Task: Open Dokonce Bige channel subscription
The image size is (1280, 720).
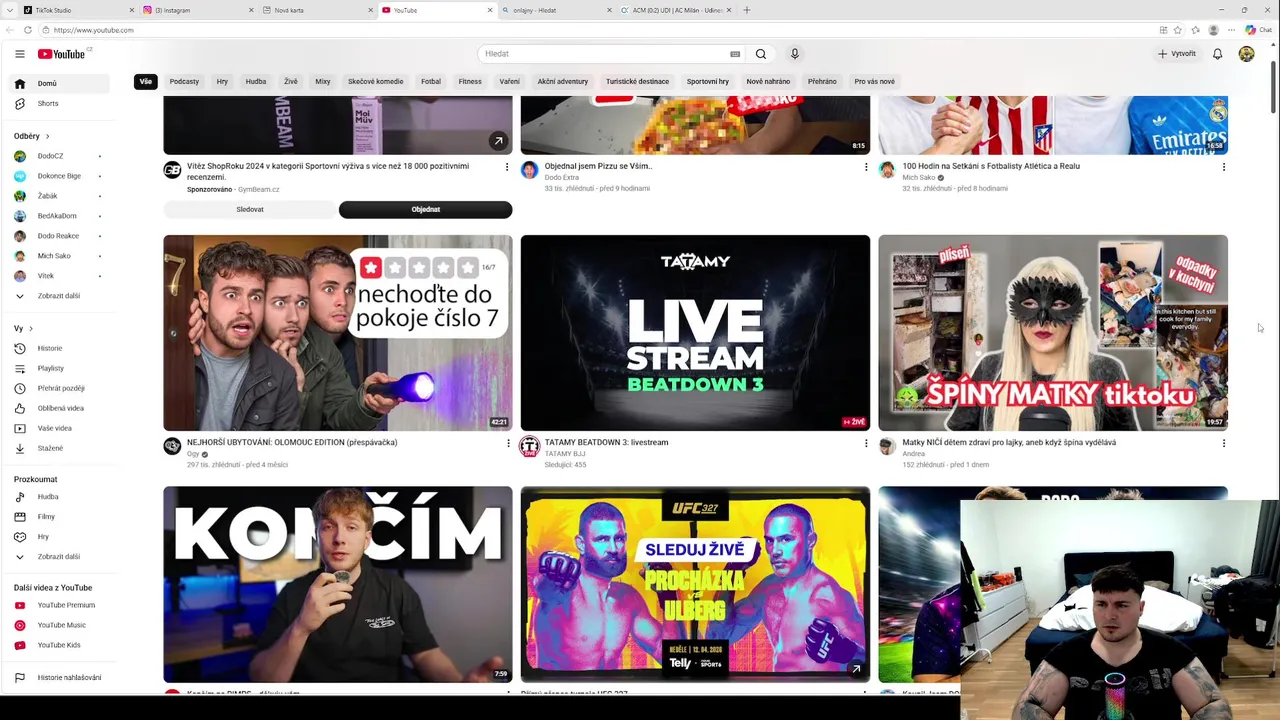Action: 60,176
